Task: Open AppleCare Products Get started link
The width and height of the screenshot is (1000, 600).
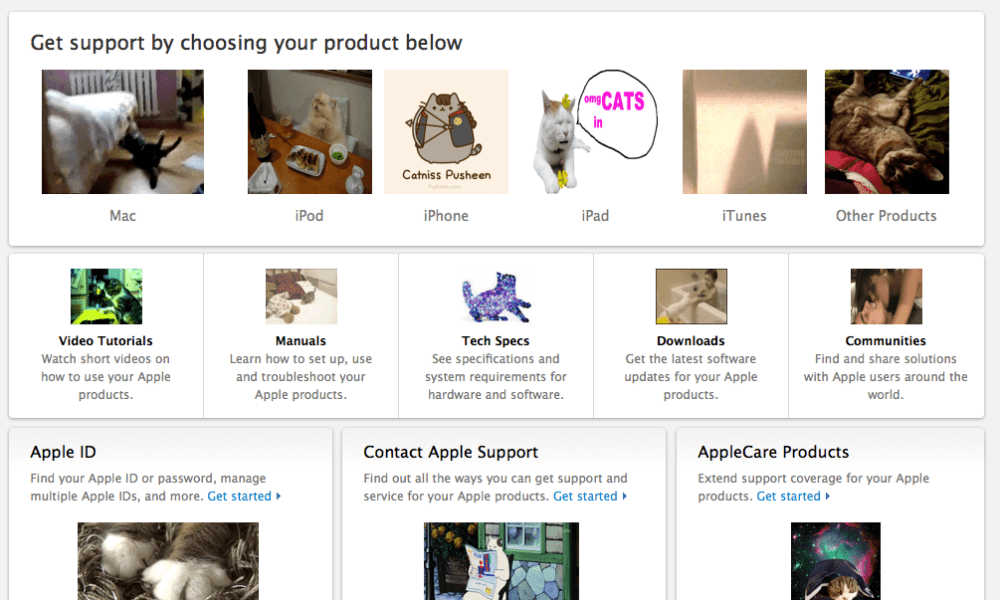Action: click(793, 496)
